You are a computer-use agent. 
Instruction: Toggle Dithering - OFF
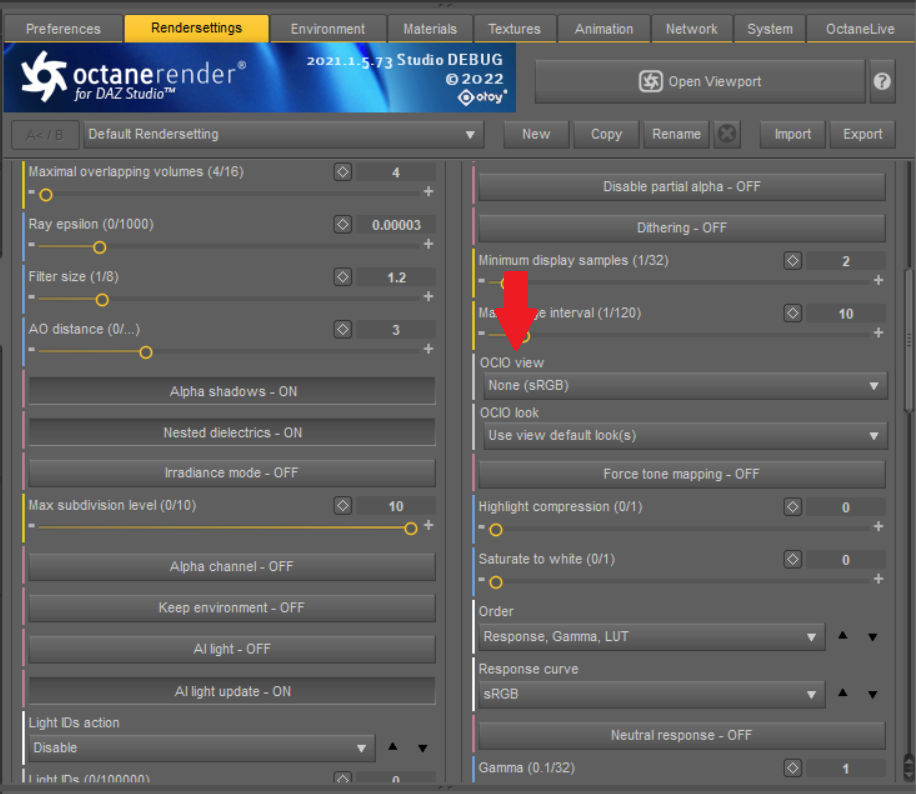coord(682,228)
